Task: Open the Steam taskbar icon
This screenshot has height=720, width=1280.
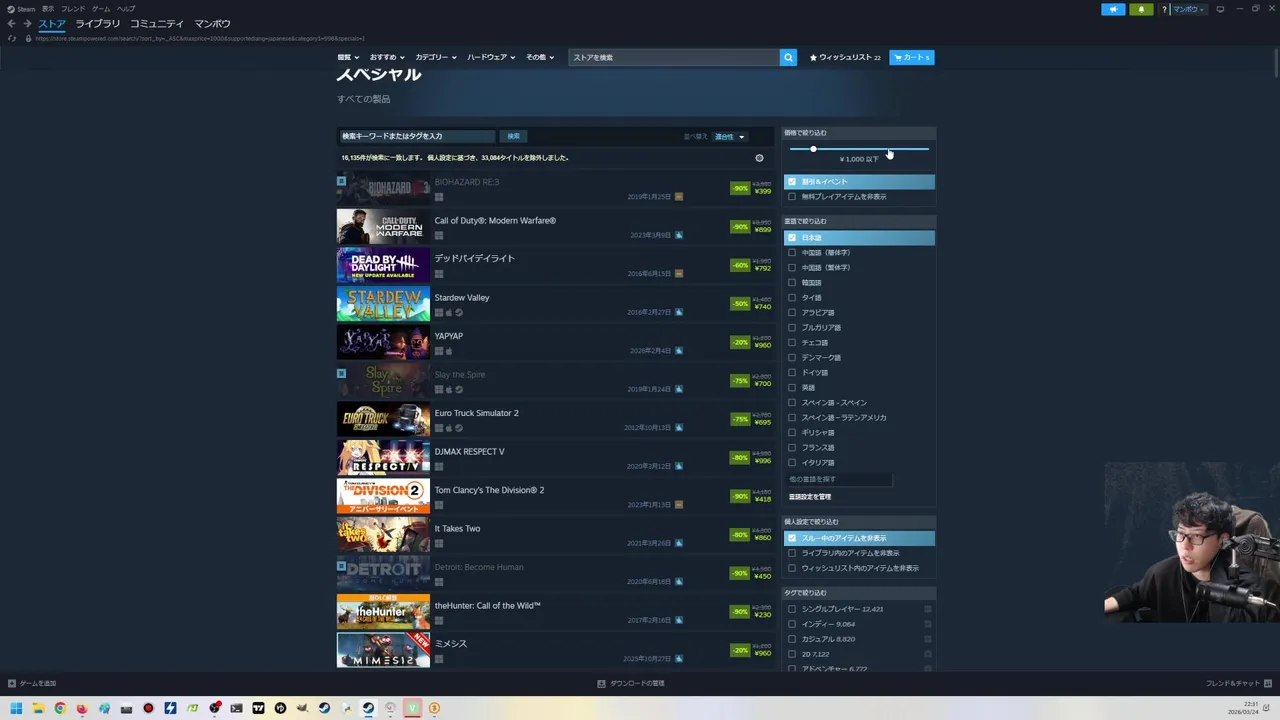Action: 368,708
